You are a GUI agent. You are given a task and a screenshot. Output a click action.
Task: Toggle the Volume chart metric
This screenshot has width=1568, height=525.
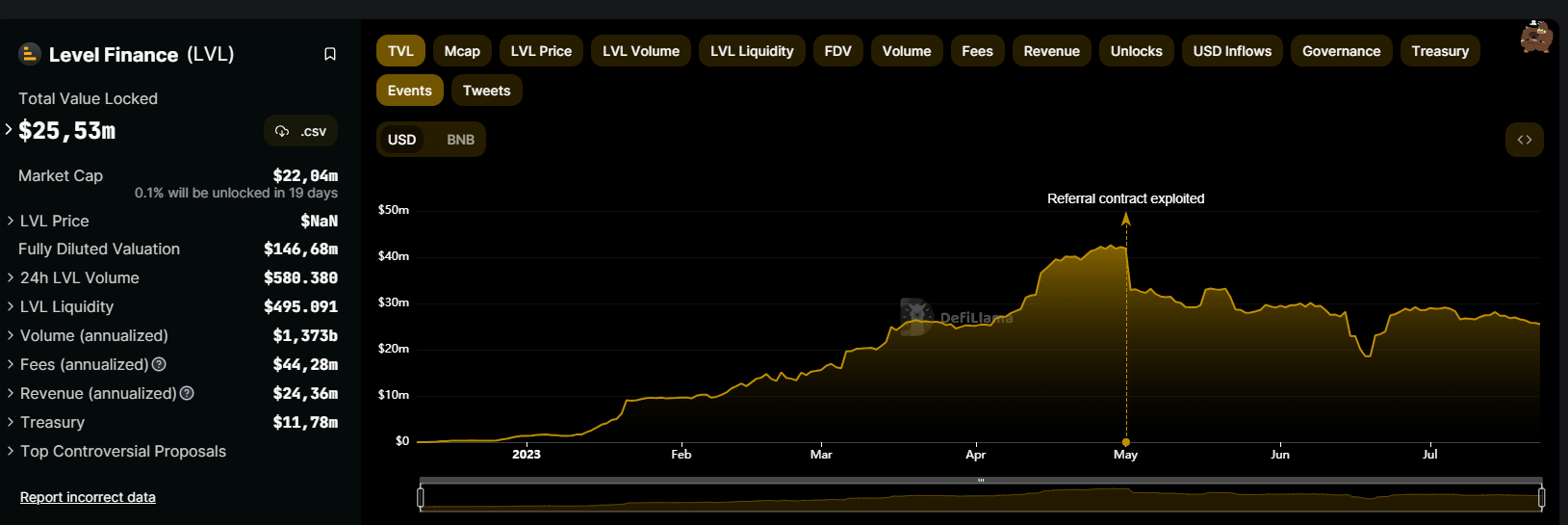point(907,51)
